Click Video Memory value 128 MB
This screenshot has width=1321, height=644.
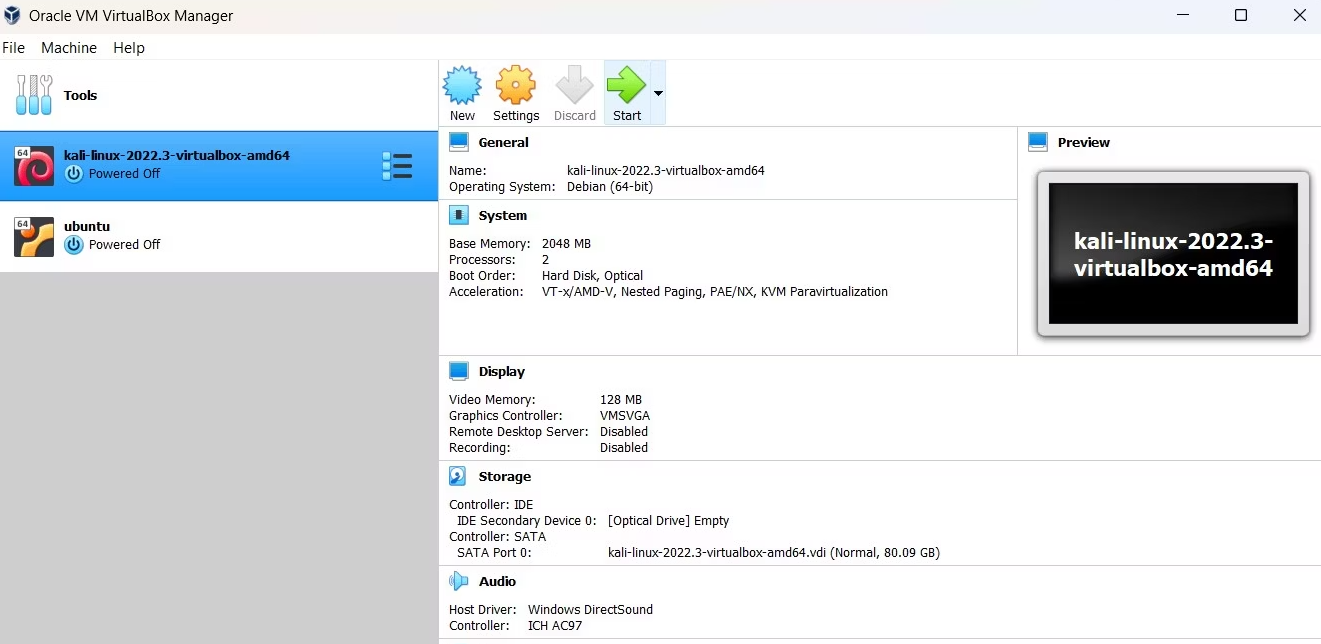click(x=621, y=399)
